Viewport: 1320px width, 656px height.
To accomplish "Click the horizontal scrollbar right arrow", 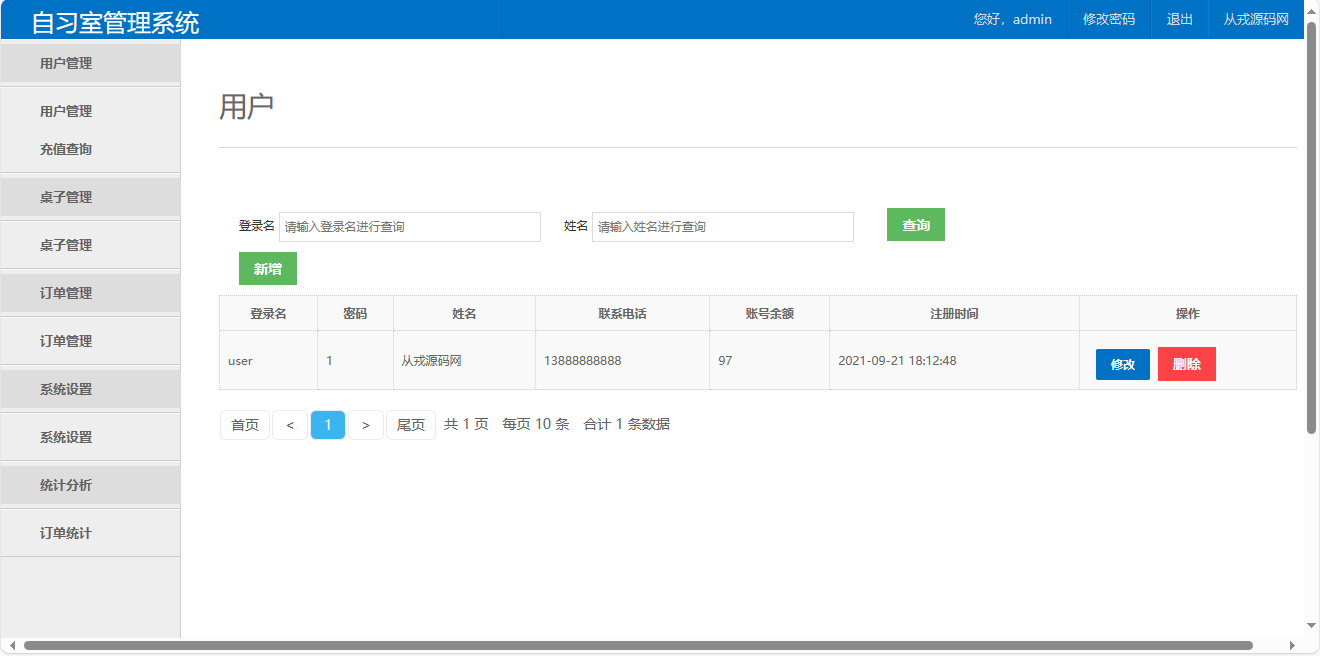I will [1292, 646].
